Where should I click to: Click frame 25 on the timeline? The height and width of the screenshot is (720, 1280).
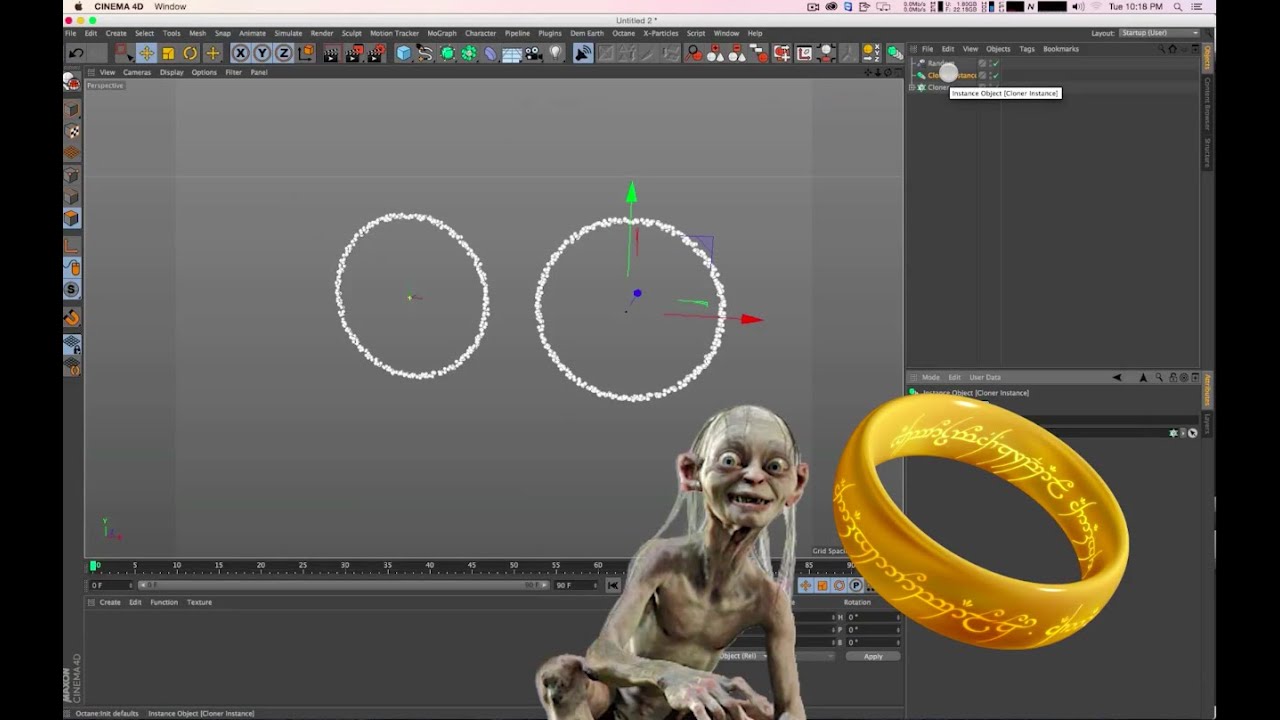coord(303,566)
